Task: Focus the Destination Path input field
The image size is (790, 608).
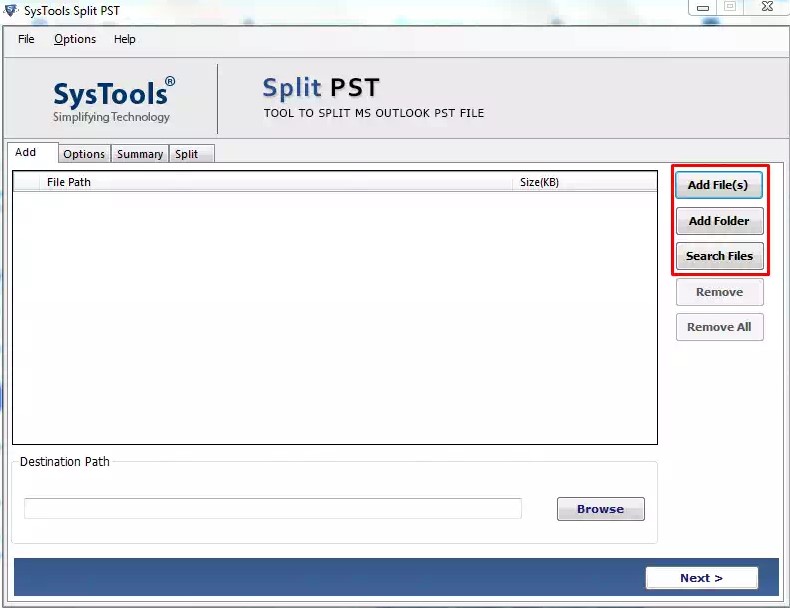Action: [273, 508]
